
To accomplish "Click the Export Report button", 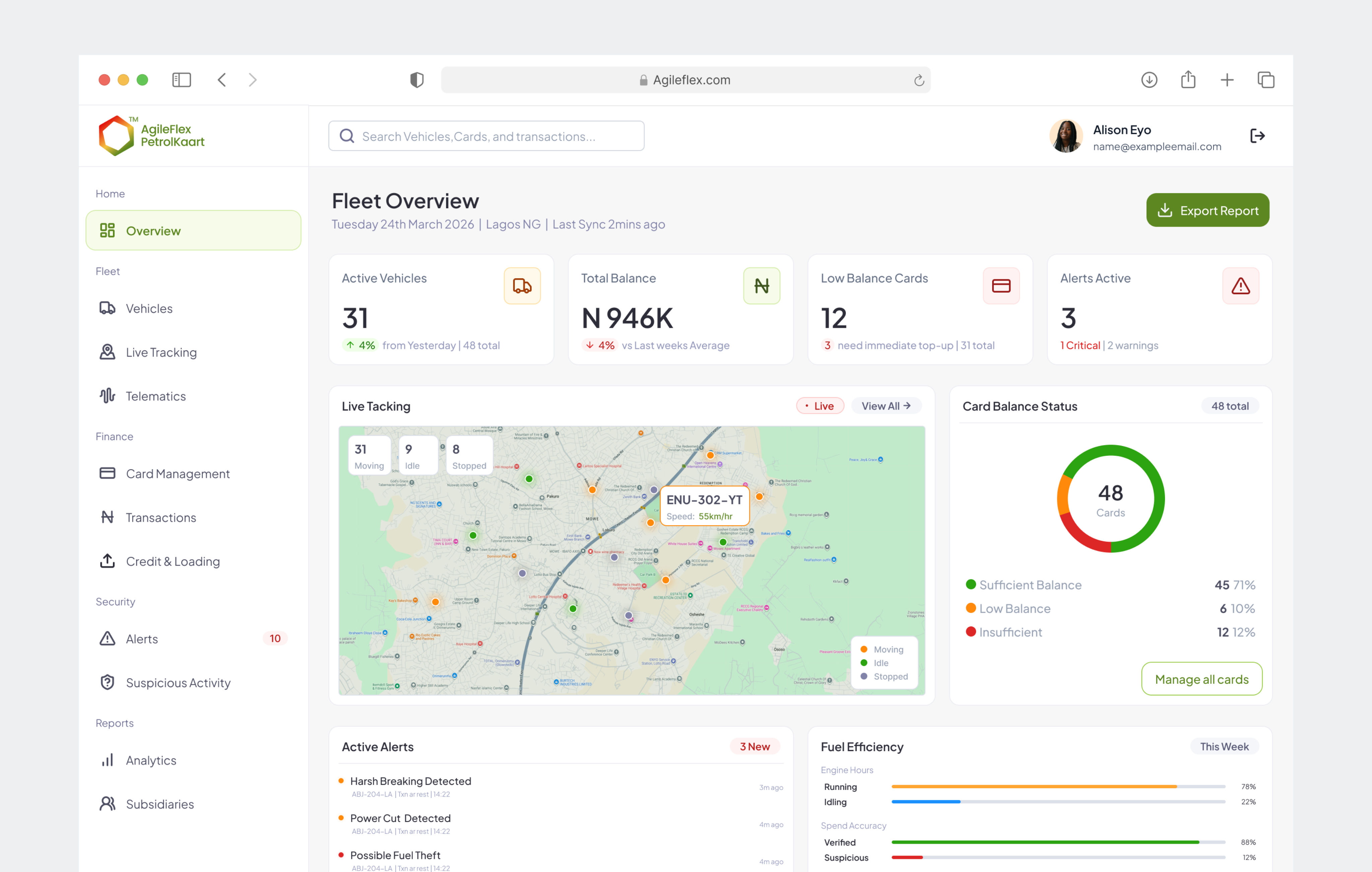I will point(1207,210).
